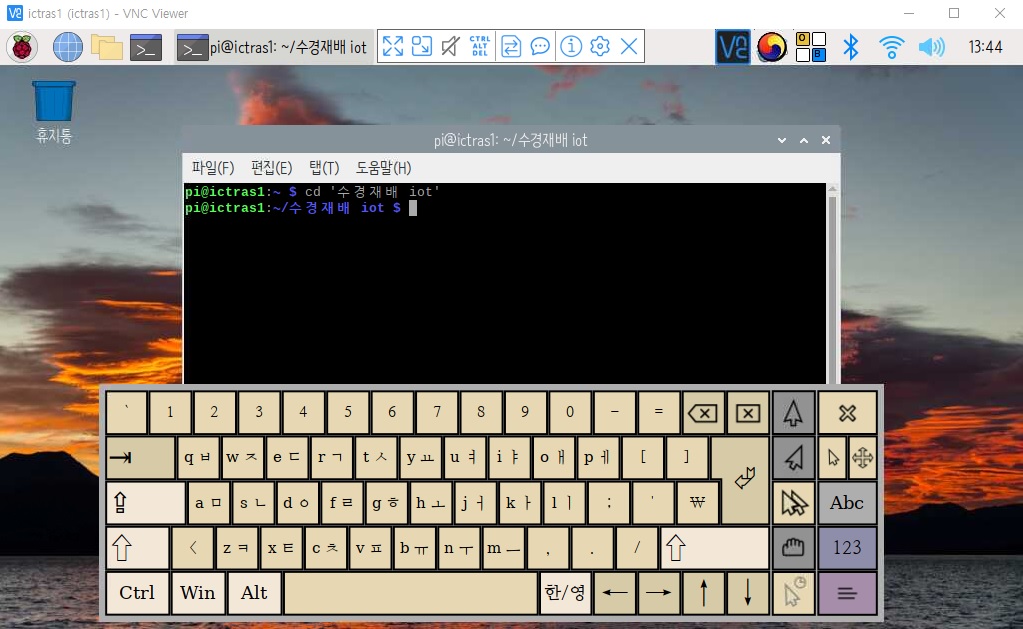Launch the web browser globe icon
The width and height of the screenshot is (1023, 629).
tap(68, 47)
